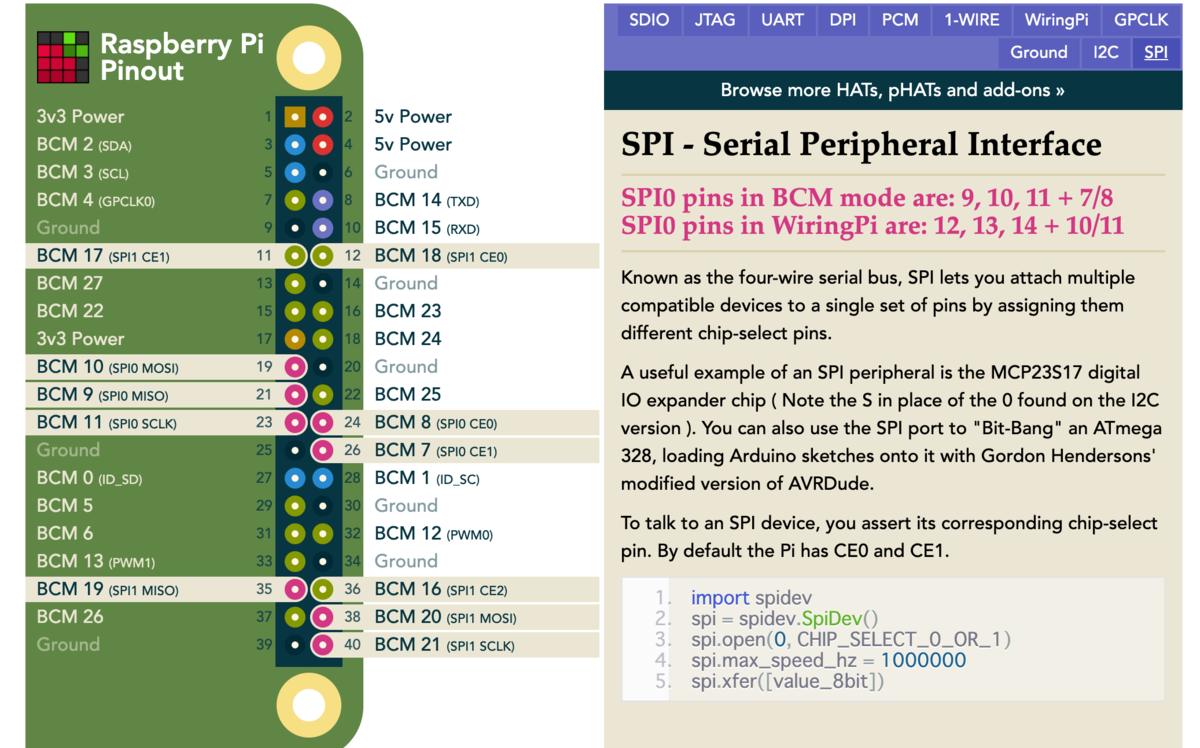1200x748 pixels.
Task: Select blue pin 27 BCM 0 ID_SD
Action: click(295, 478)
